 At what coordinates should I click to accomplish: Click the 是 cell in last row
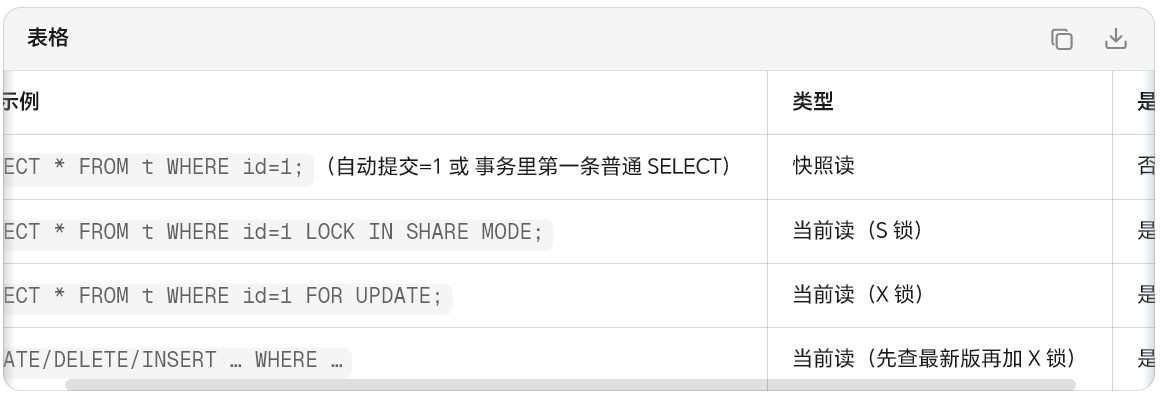pos(1146,359)
